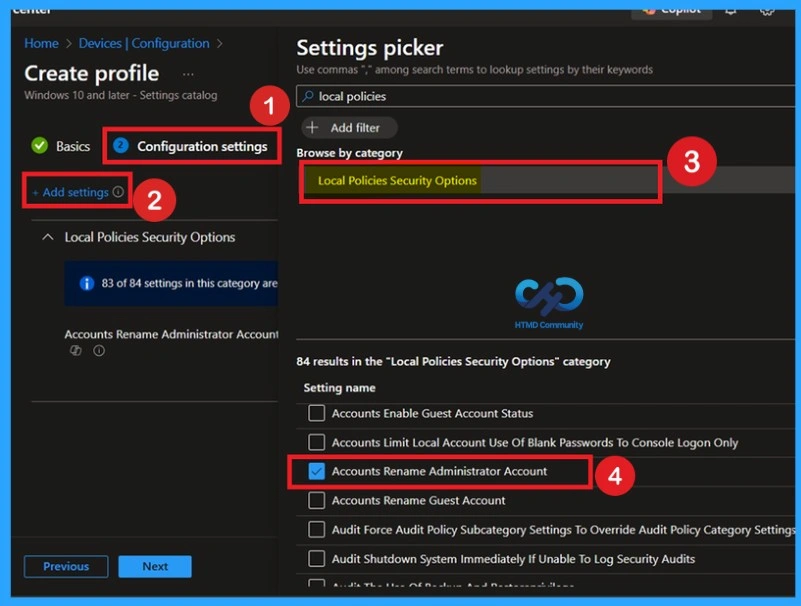This screenshot has width=801, height=606.
Task: Uncheck Accounts Rename Administrator Account
Action: (315, 470)
